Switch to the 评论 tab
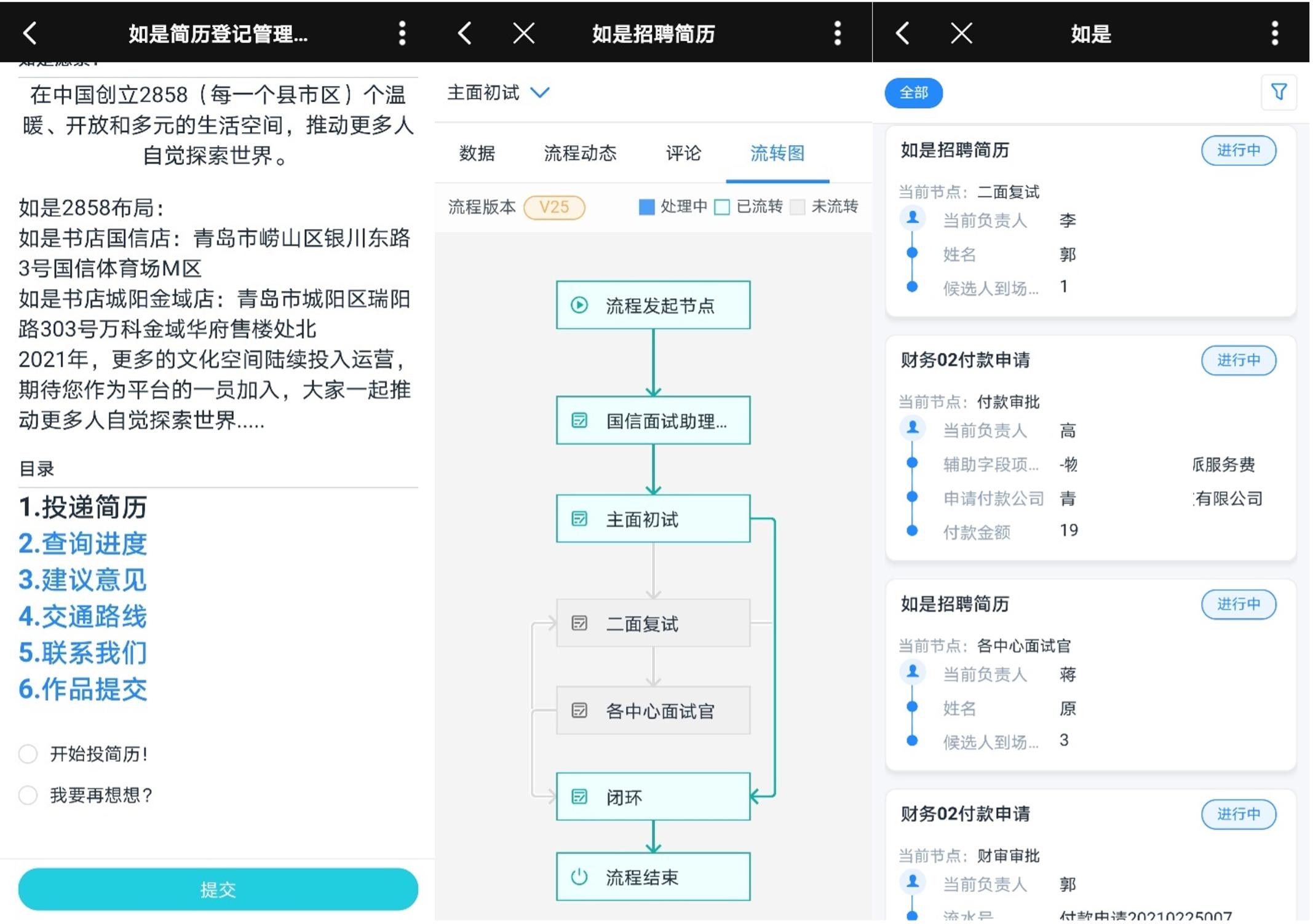 [683, 153]
